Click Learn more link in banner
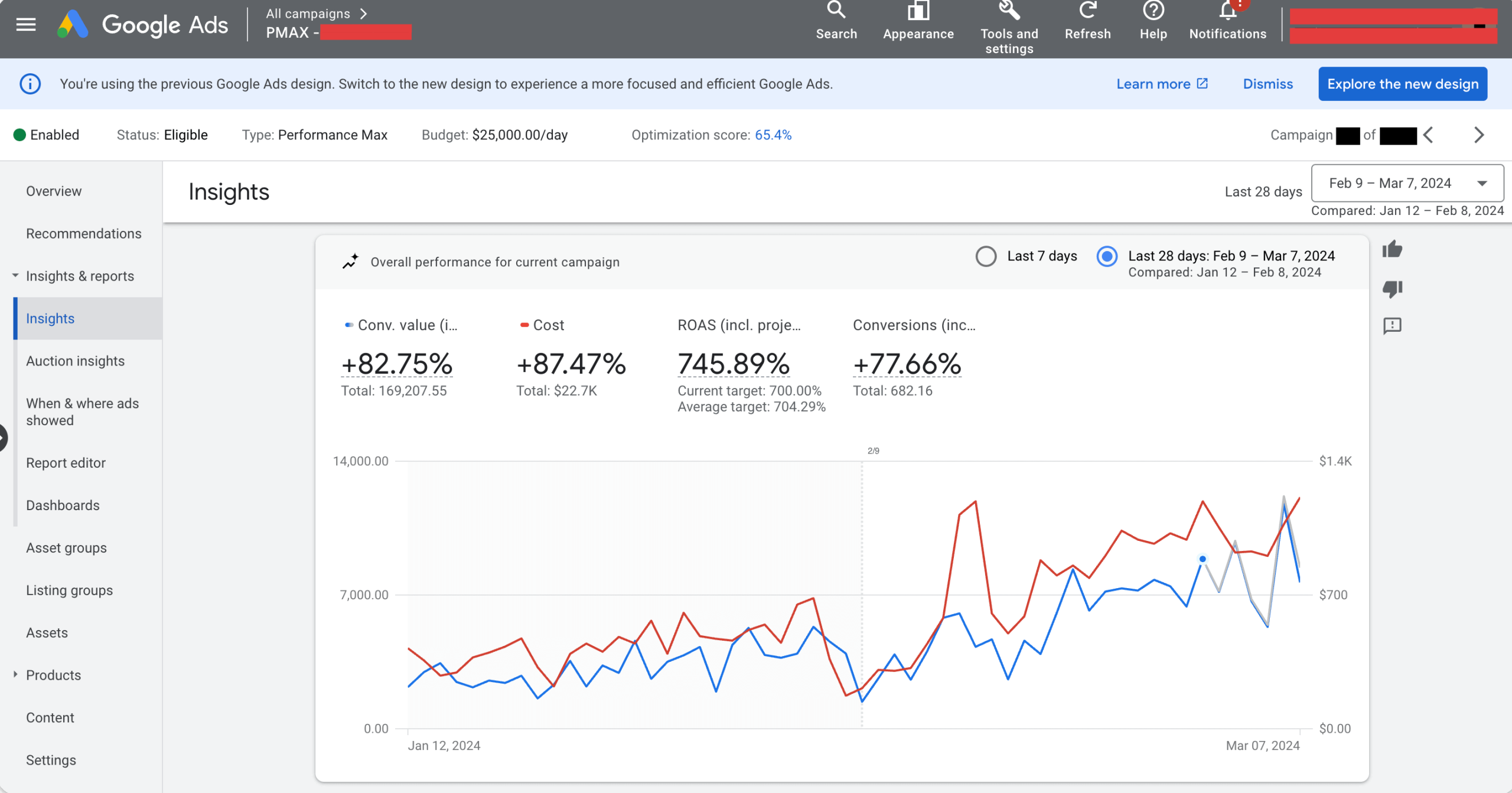The height and width of the screenshot is (793, 1512). click(x=1162, y=84)
